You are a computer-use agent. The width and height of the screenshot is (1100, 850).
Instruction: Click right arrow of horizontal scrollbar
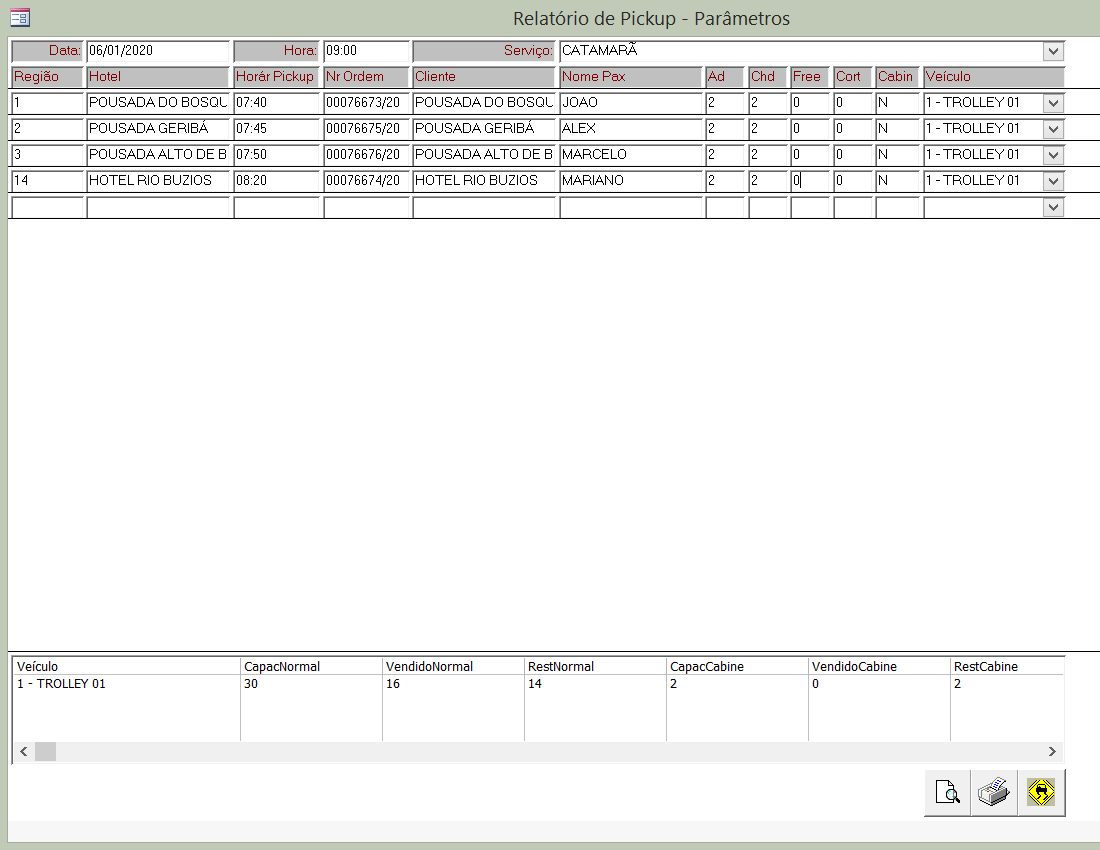pyautogui.click(x=1052, y=751)
